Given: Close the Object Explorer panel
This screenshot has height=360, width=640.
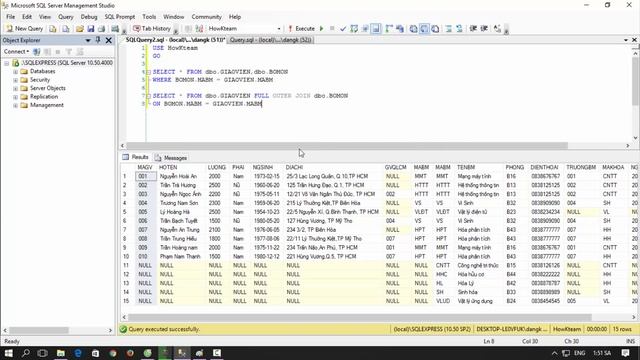Looking at the screenshot, I should click(109, 40).
